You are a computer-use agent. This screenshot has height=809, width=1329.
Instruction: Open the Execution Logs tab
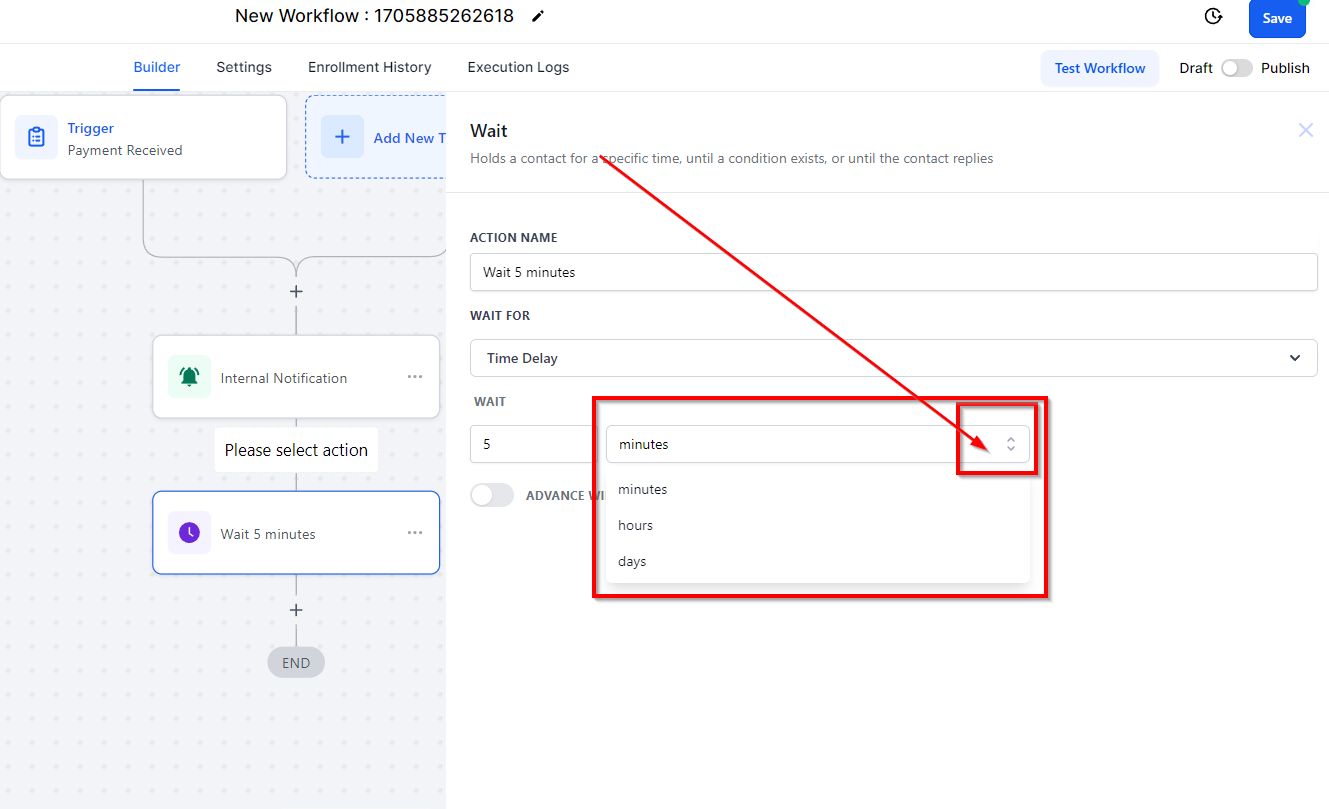pyautogui.click(x=518, y=67)
